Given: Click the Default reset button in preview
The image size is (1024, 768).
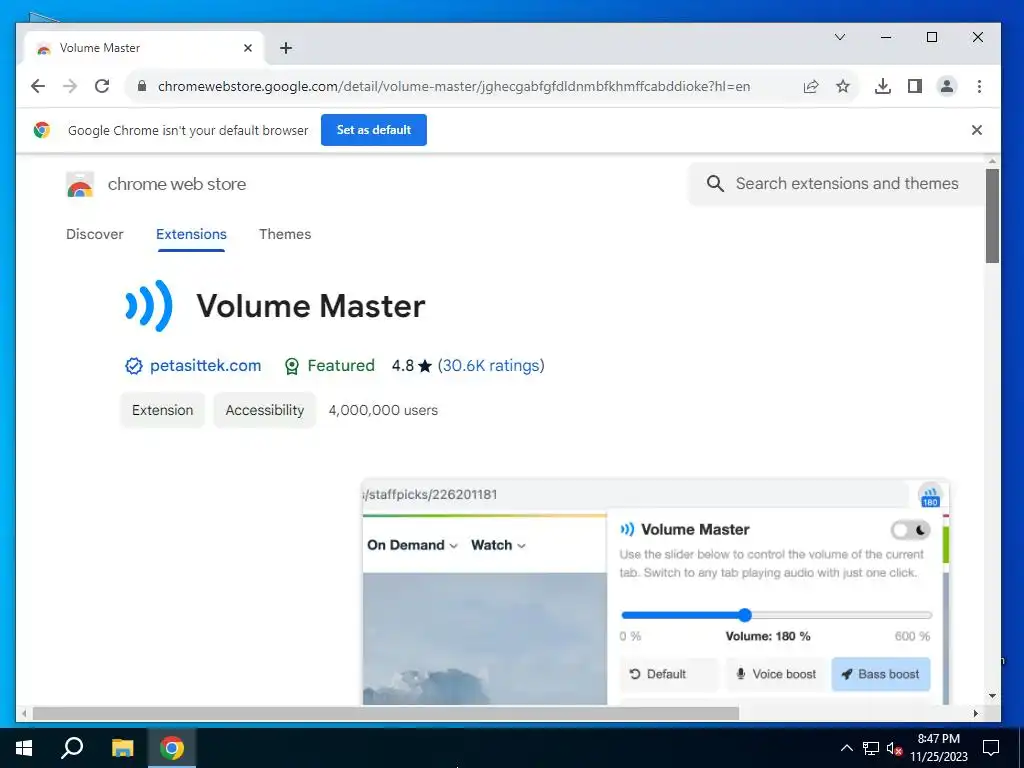Looking at the screenshot, I should pos(667,674).
